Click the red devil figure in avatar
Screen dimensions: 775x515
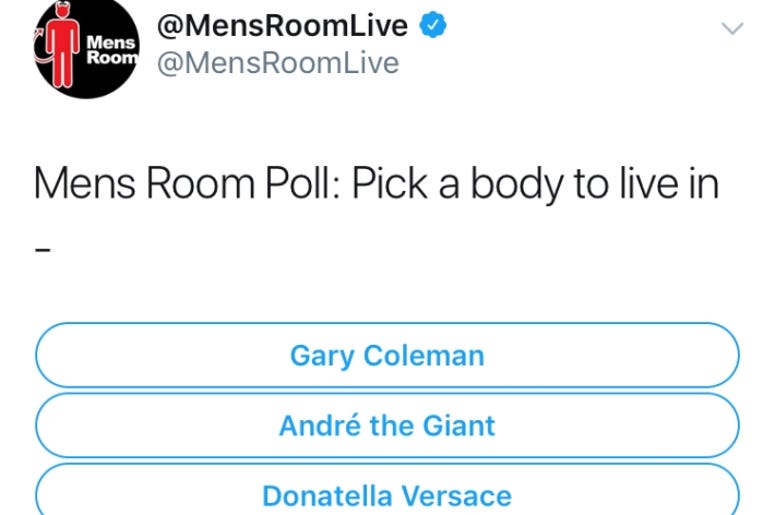(62, 47)
